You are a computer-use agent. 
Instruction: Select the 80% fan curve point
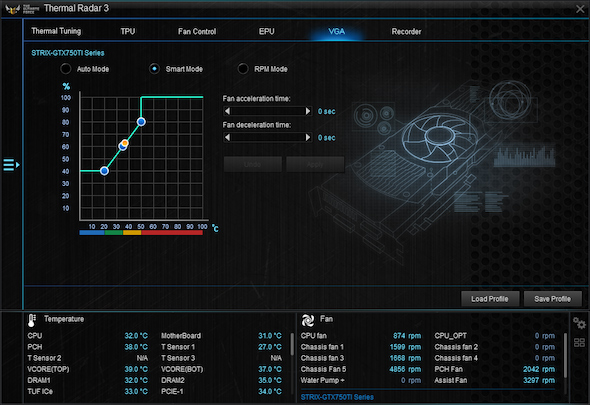pos(141,122)
